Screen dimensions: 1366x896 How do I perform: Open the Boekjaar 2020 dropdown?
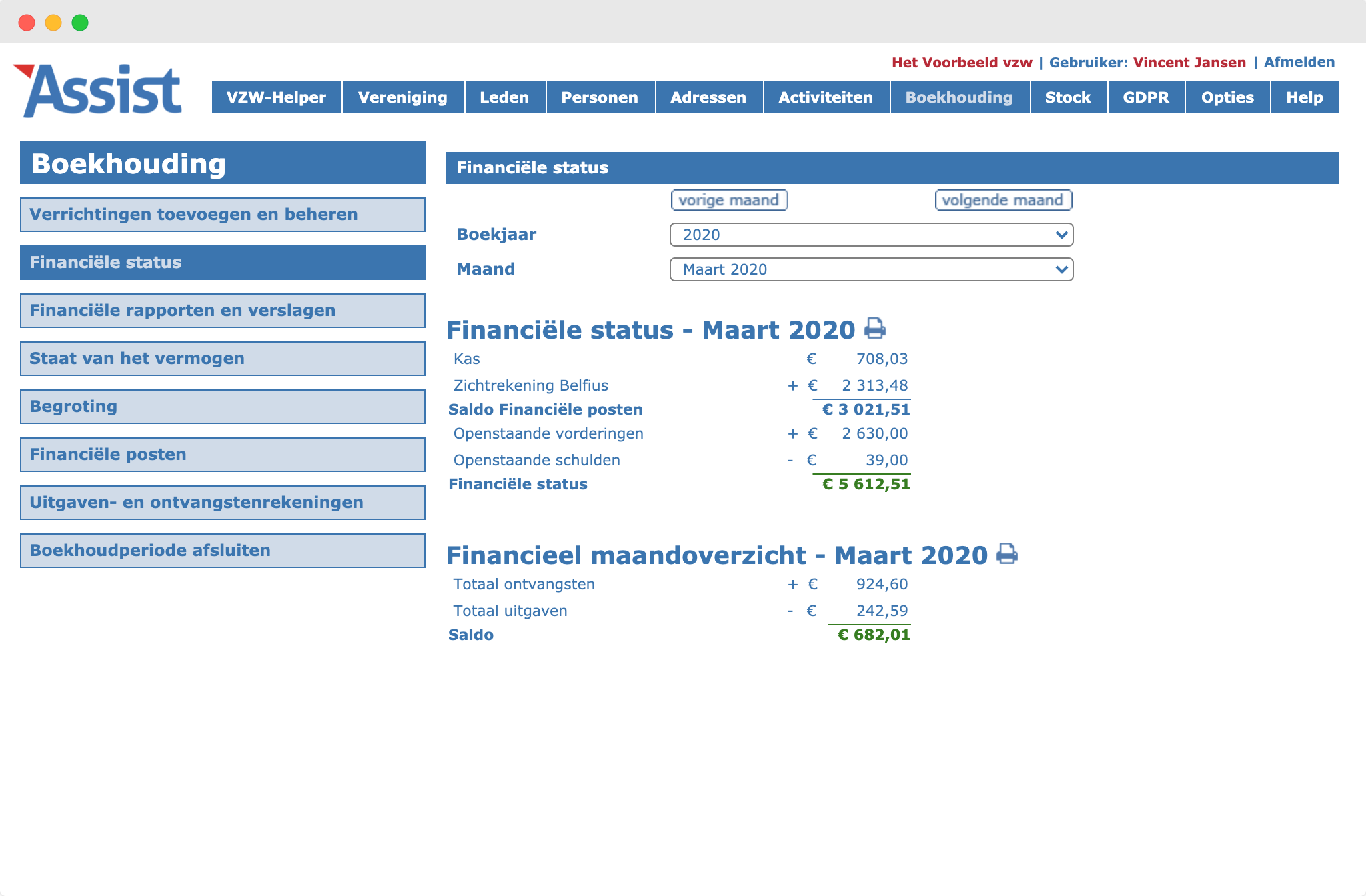click(x=871, y=235)
